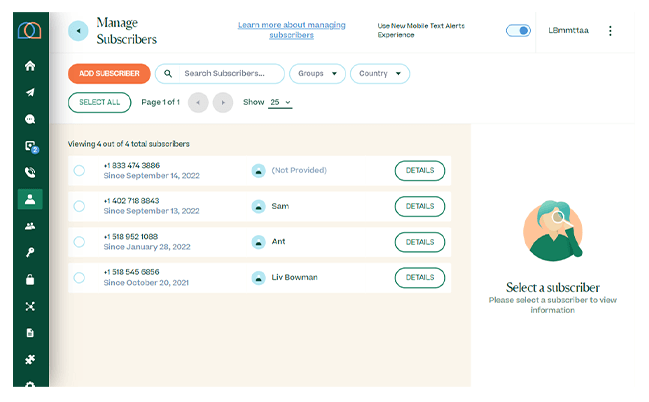Click the name Liv Bowman

[294, 277]
